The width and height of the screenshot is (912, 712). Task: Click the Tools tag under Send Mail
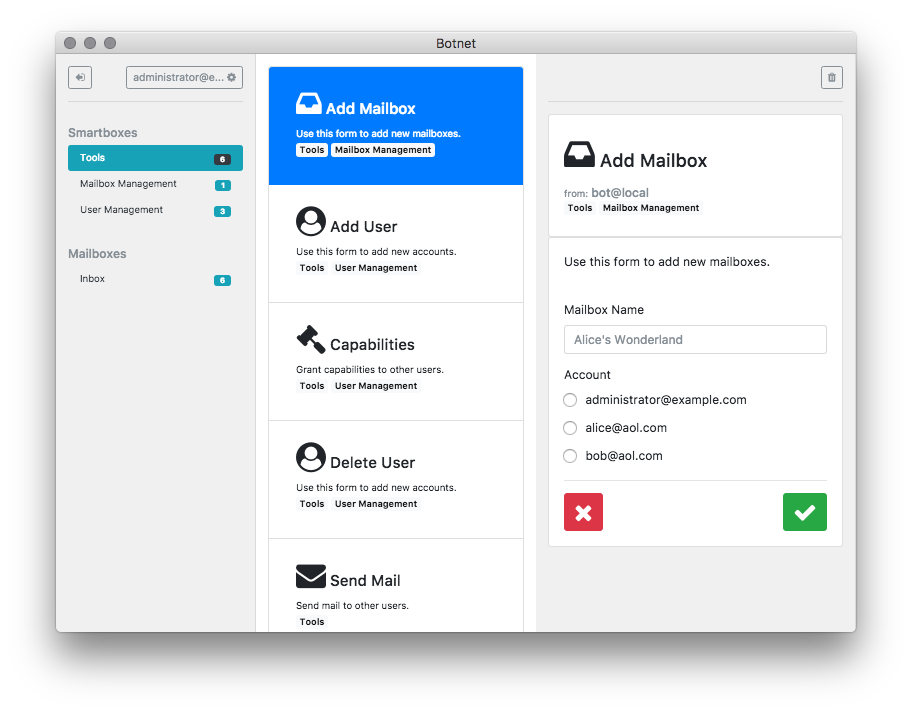(x=312, y=622)
